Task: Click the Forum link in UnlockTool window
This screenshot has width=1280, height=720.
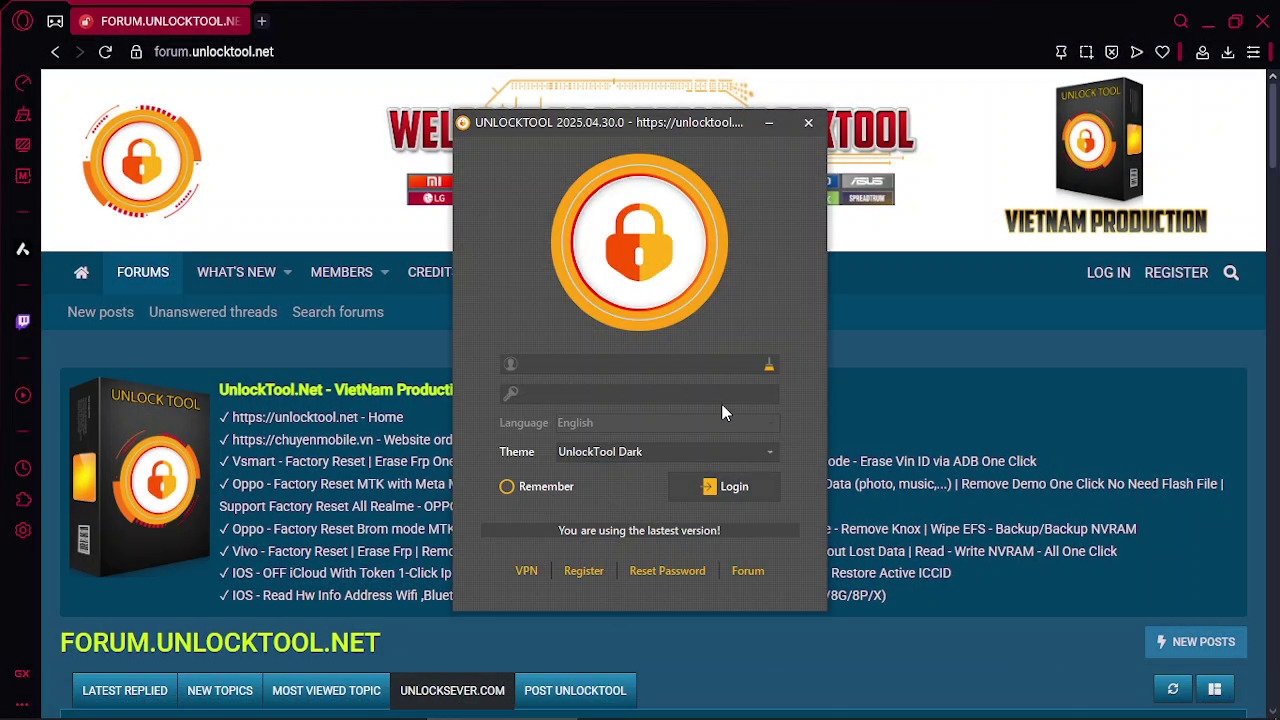Action: [x=748, y=571]
